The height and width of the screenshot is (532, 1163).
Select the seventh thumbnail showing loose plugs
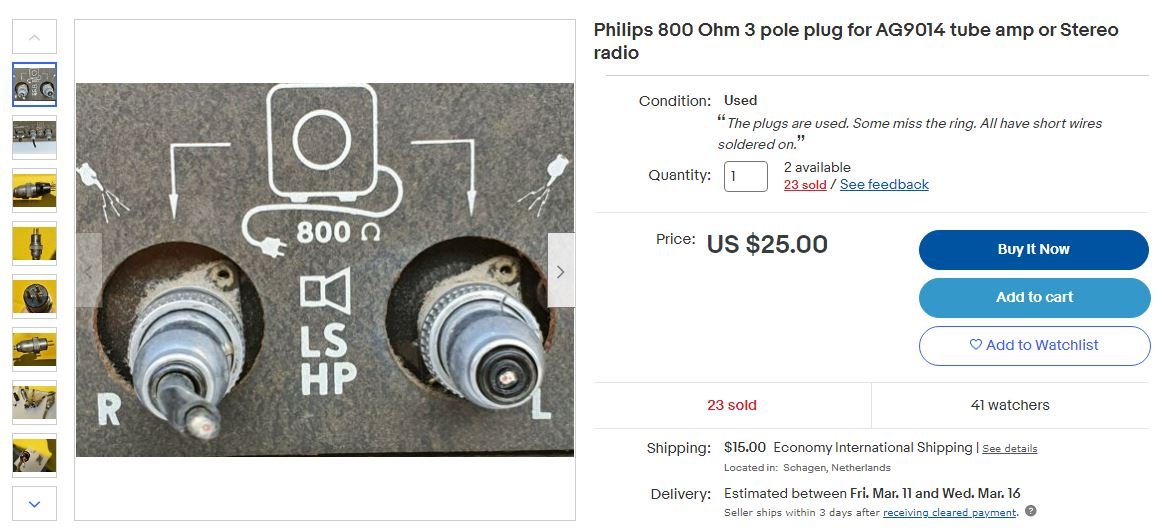pos(34,402)
